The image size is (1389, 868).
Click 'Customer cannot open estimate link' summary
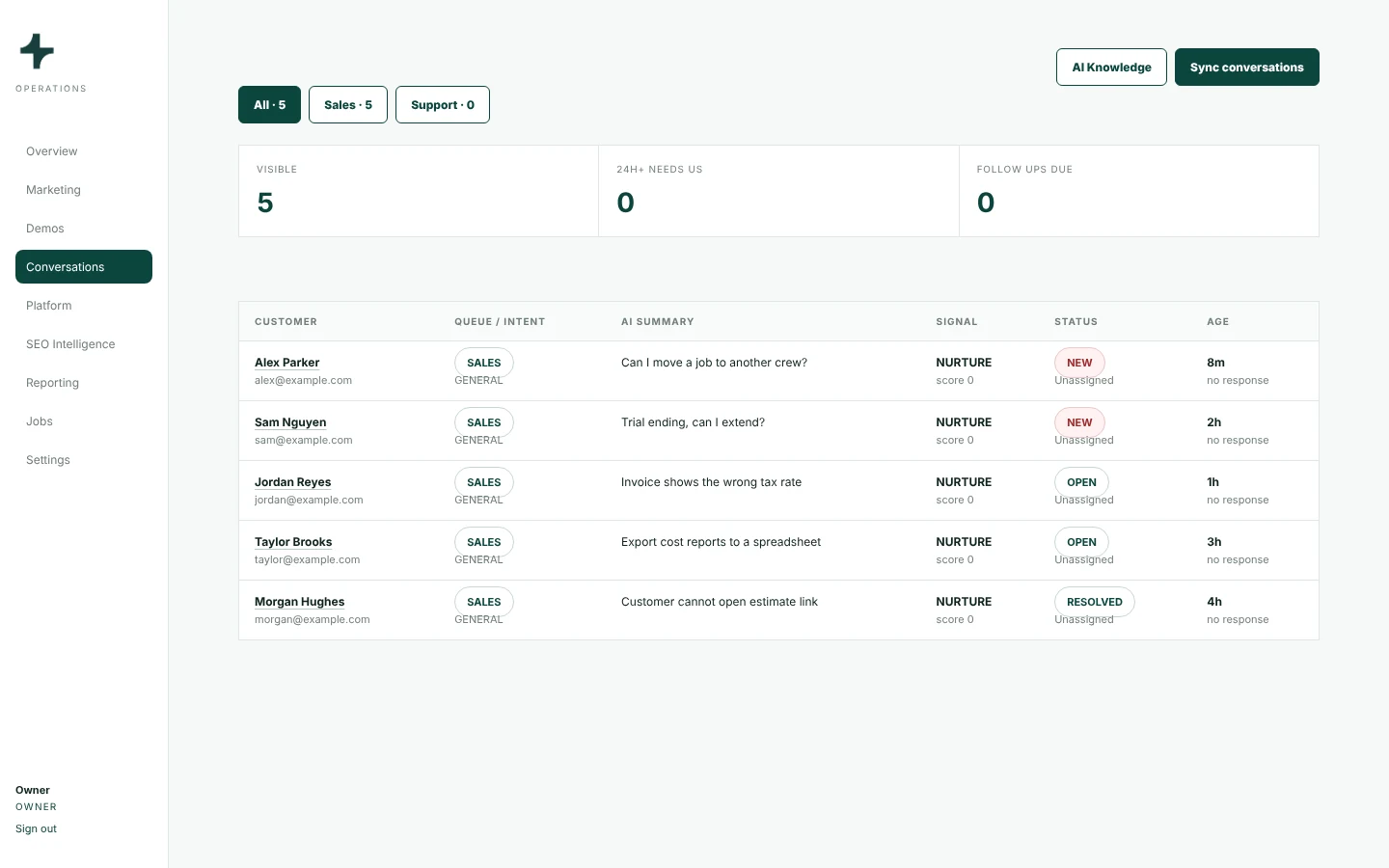(x=719, y=602)
